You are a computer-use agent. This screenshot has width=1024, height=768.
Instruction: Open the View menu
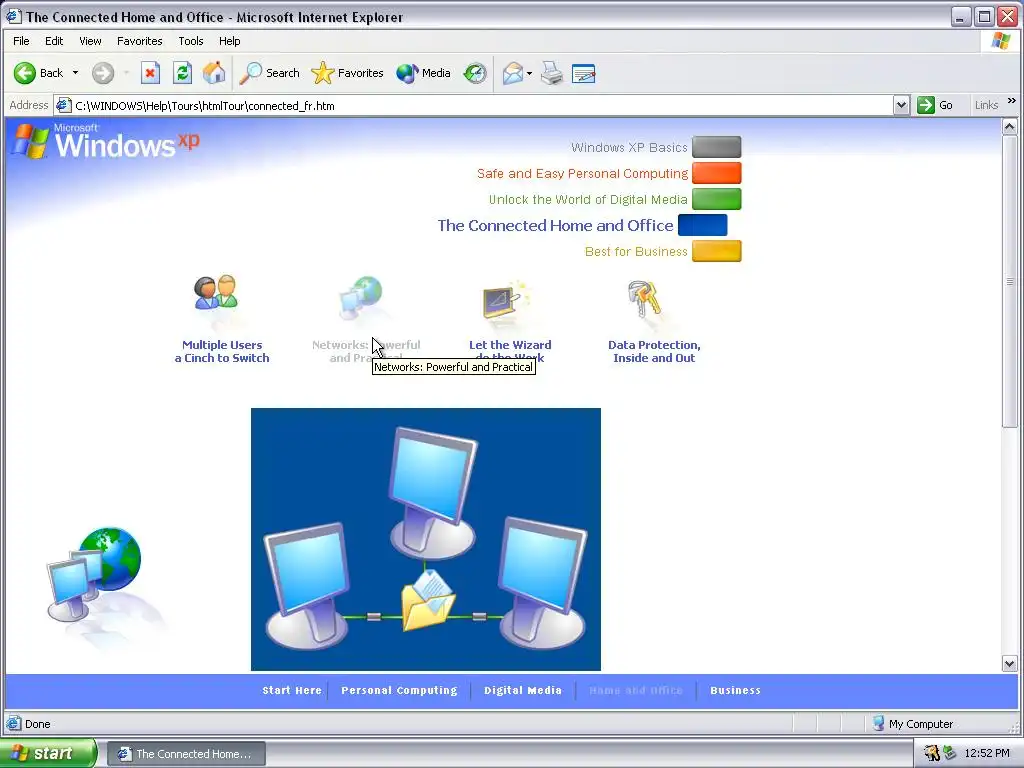tap(90, 40)
